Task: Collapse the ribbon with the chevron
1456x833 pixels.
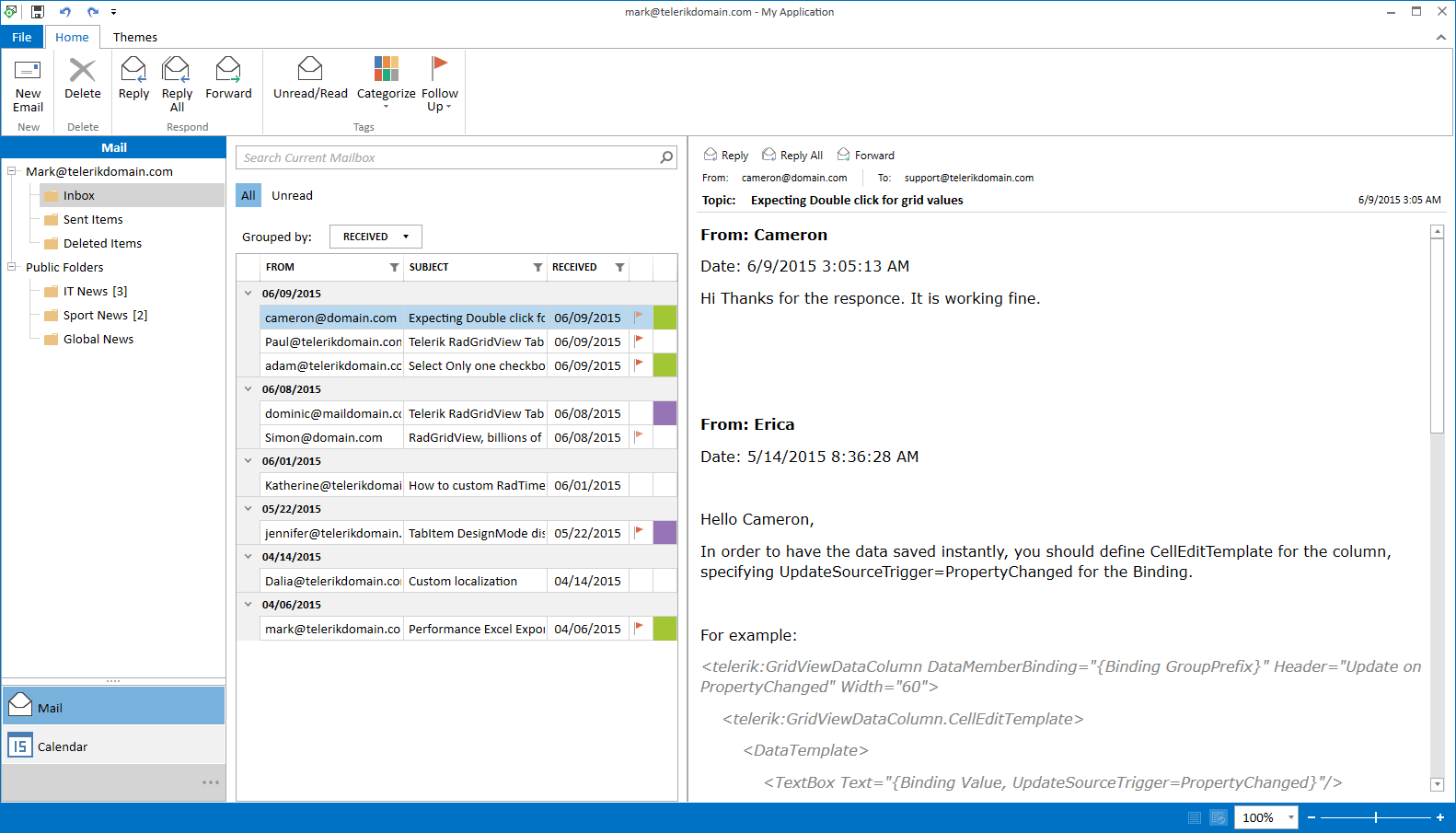Action: pos(1440,37)
